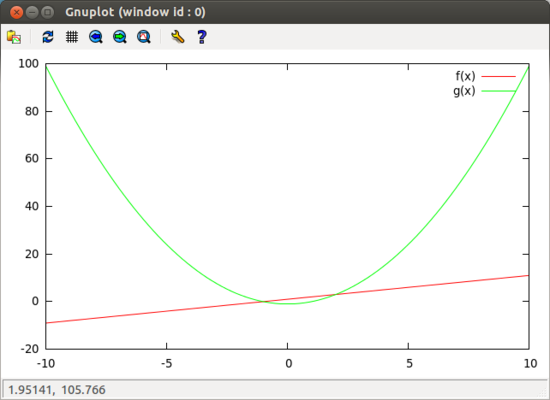Click the red f(x) legend line sample
The image size is (550, 400).
point(498,76)
